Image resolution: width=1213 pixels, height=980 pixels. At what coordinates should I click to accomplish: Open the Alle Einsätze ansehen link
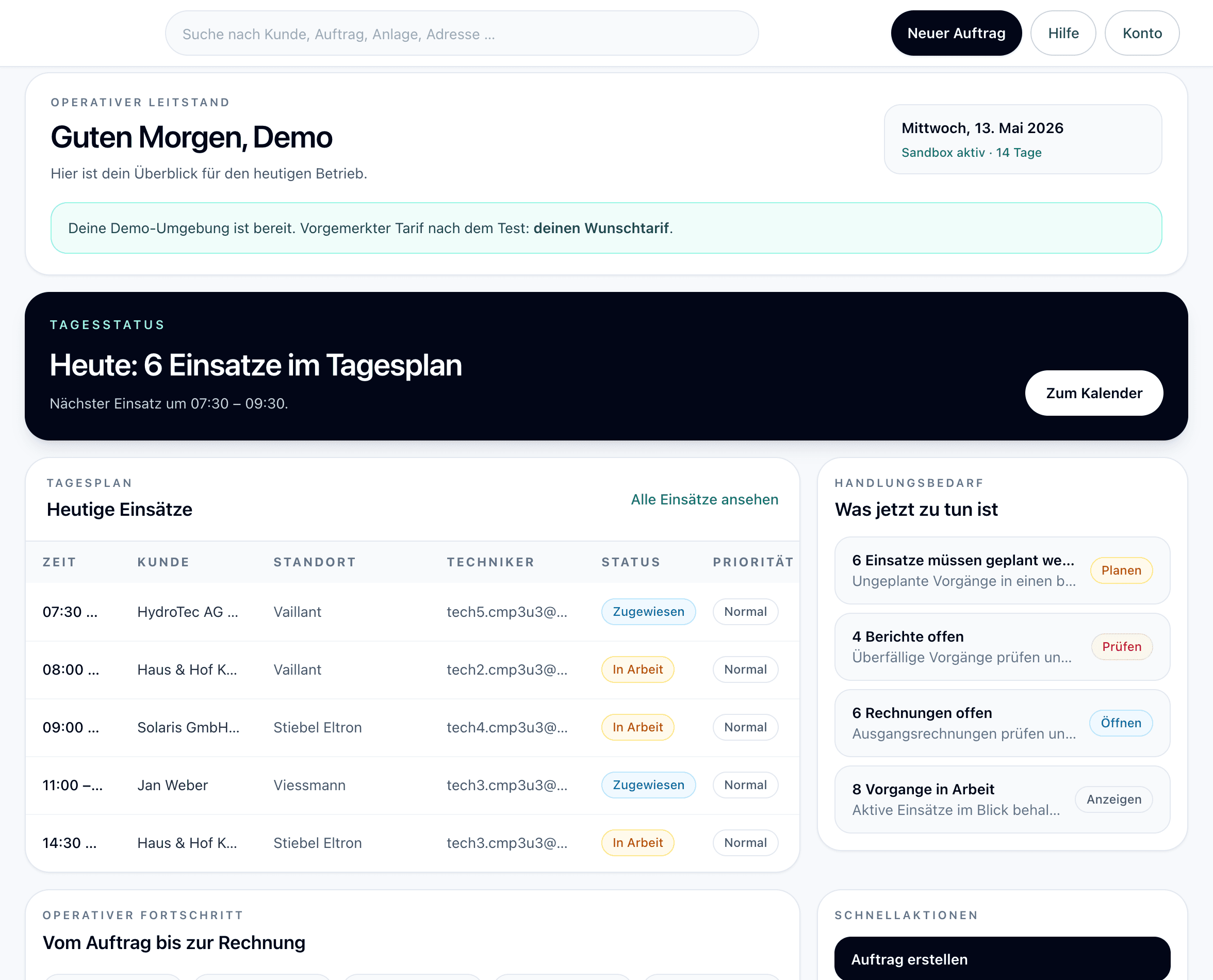tap(704, 500)
